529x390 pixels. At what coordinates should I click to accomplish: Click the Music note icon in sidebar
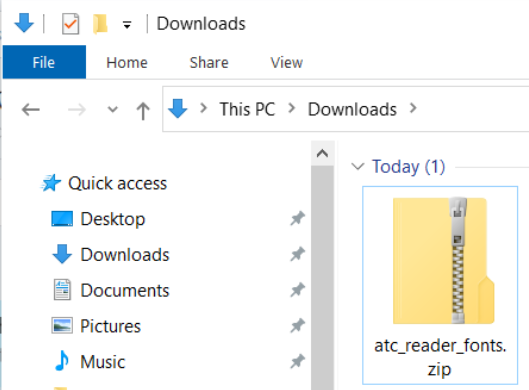click(62, 361)
